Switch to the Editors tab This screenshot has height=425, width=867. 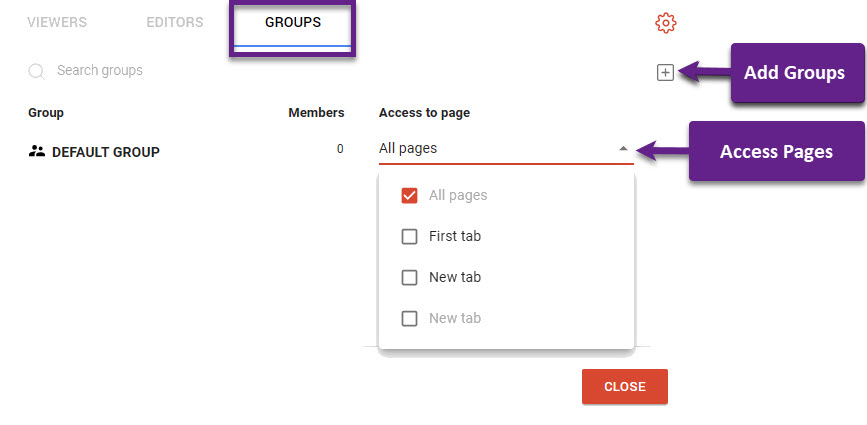(x=175, y=22)
